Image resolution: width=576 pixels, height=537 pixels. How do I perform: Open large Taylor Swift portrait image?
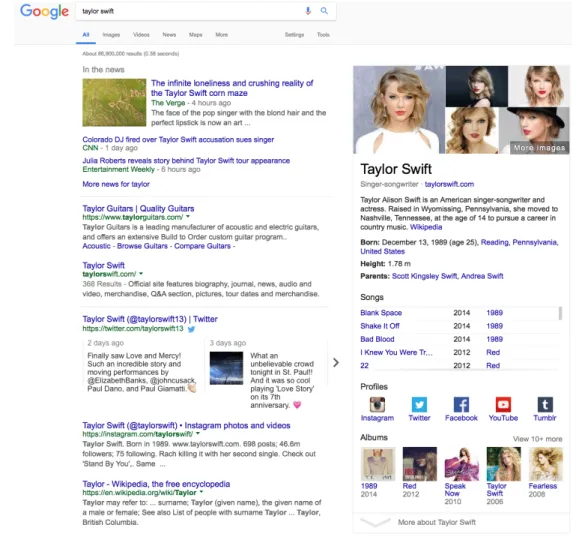coord(399,109)
